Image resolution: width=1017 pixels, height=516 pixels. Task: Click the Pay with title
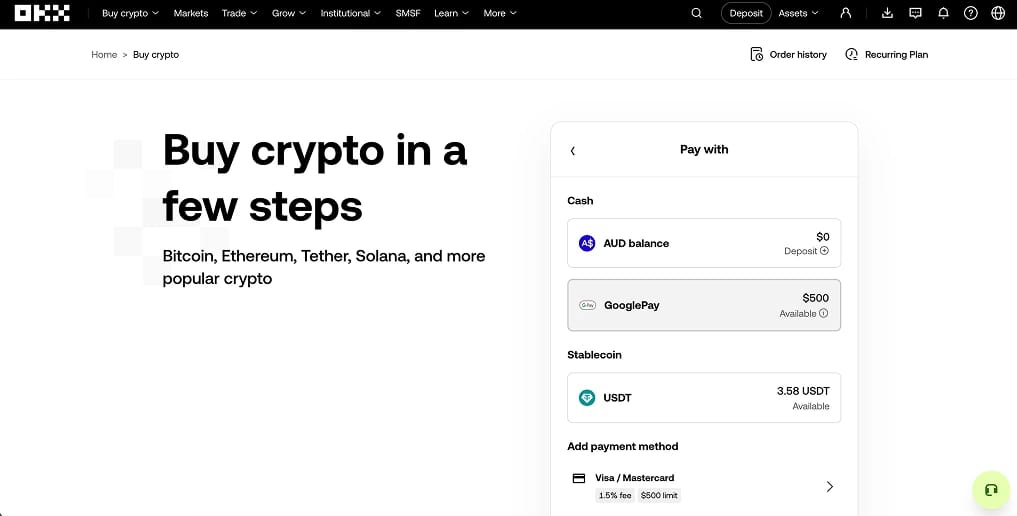704,150
